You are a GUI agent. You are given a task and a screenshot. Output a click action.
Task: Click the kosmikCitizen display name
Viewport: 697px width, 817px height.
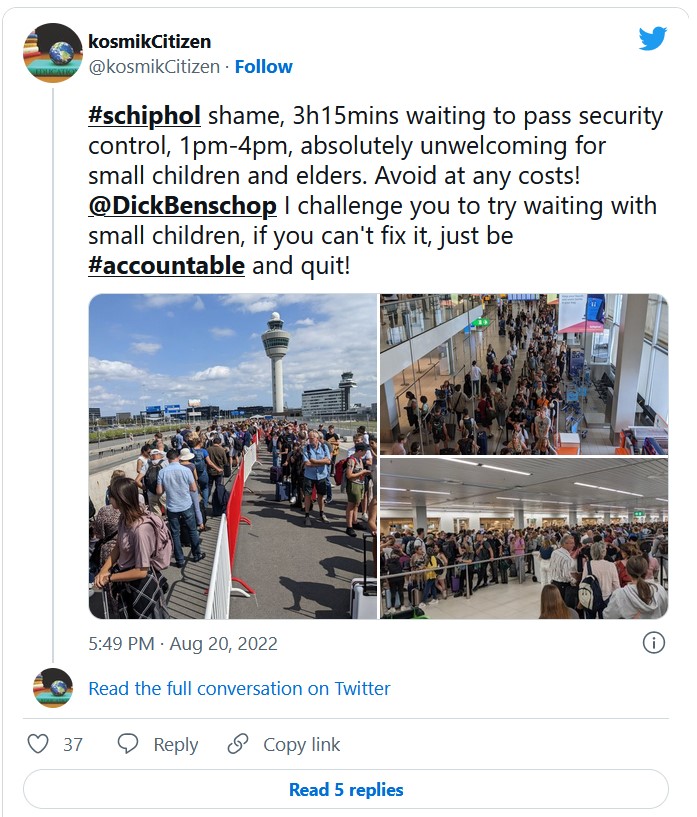[150, 42]
